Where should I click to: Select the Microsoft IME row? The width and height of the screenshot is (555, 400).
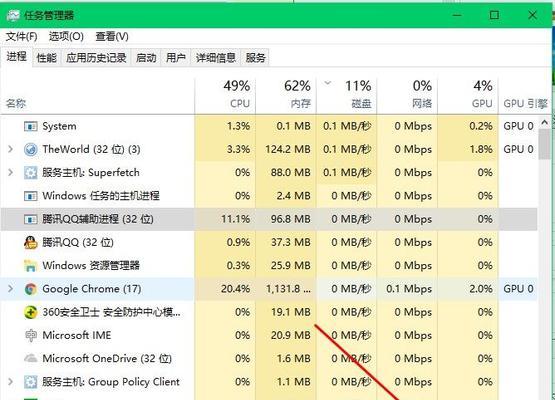pyautogui.click(x=269, y=335)
